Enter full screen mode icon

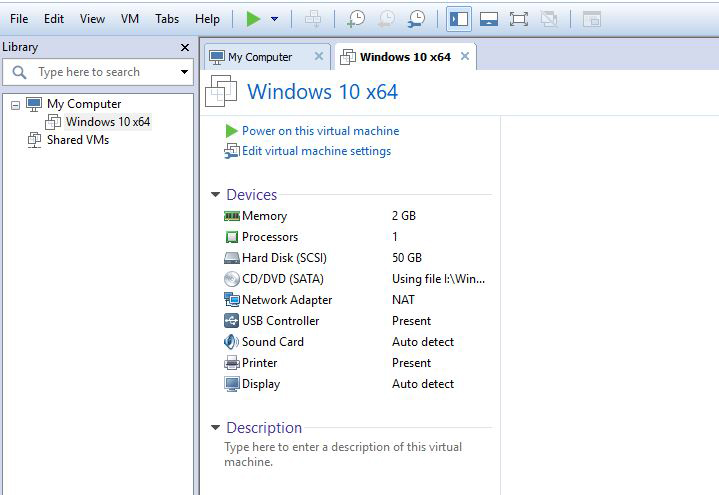coord(519,19)
